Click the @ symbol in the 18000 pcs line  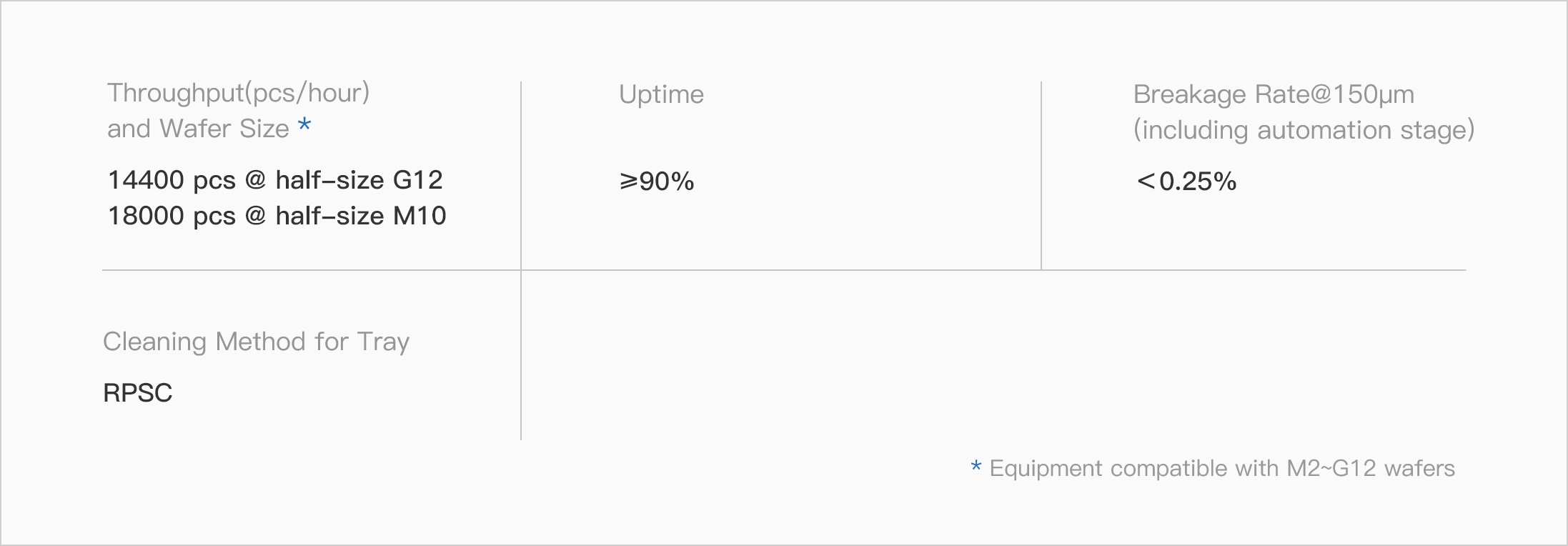coord(255,215)
